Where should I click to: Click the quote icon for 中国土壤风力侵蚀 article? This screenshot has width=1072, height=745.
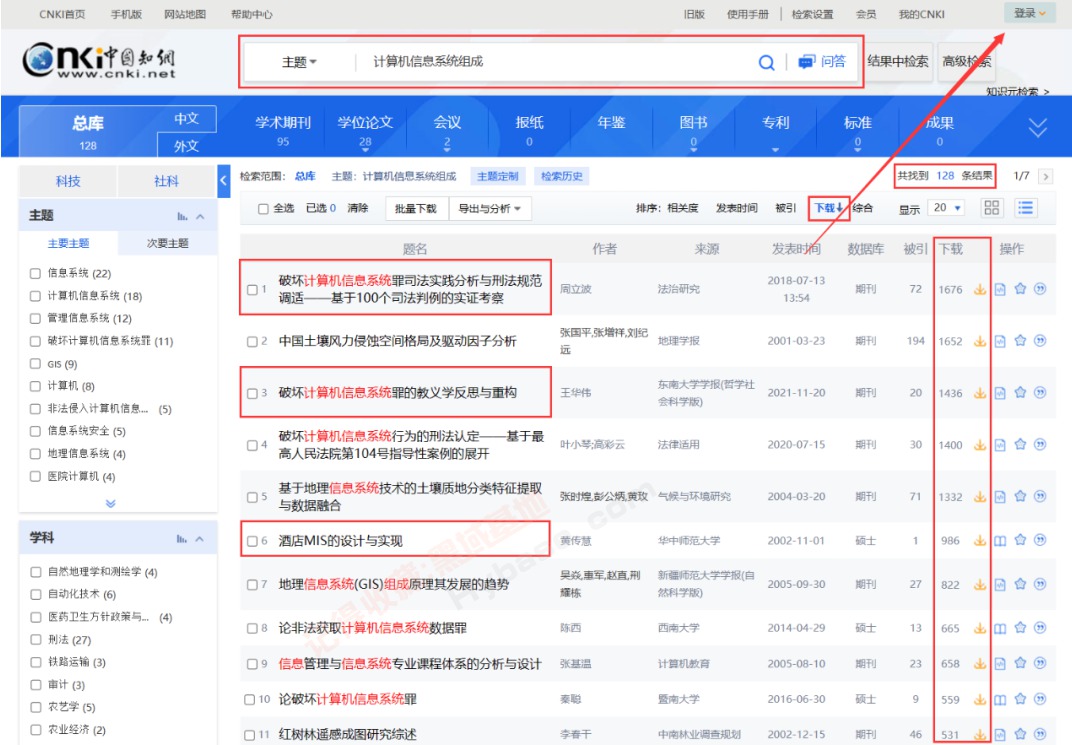pyautogui.click(x=1040, y=341)
